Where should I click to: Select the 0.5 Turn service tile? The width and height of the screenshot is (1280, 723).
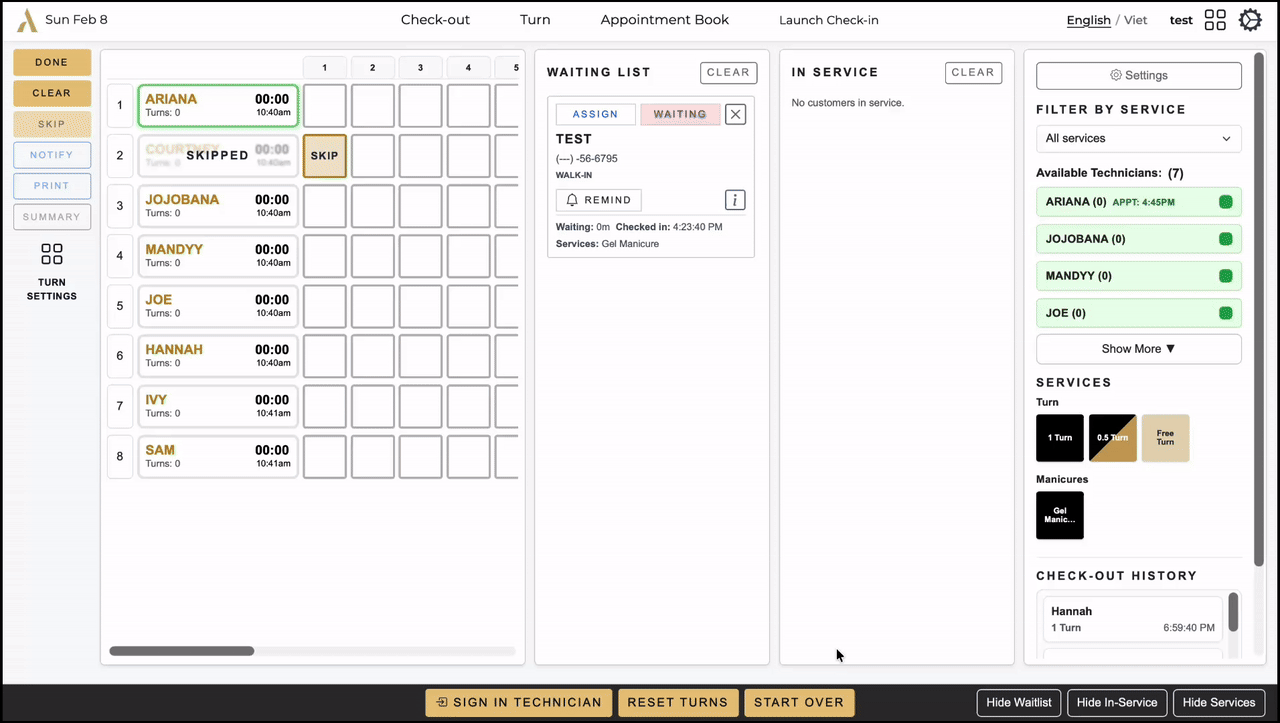tap(1112, 438)
